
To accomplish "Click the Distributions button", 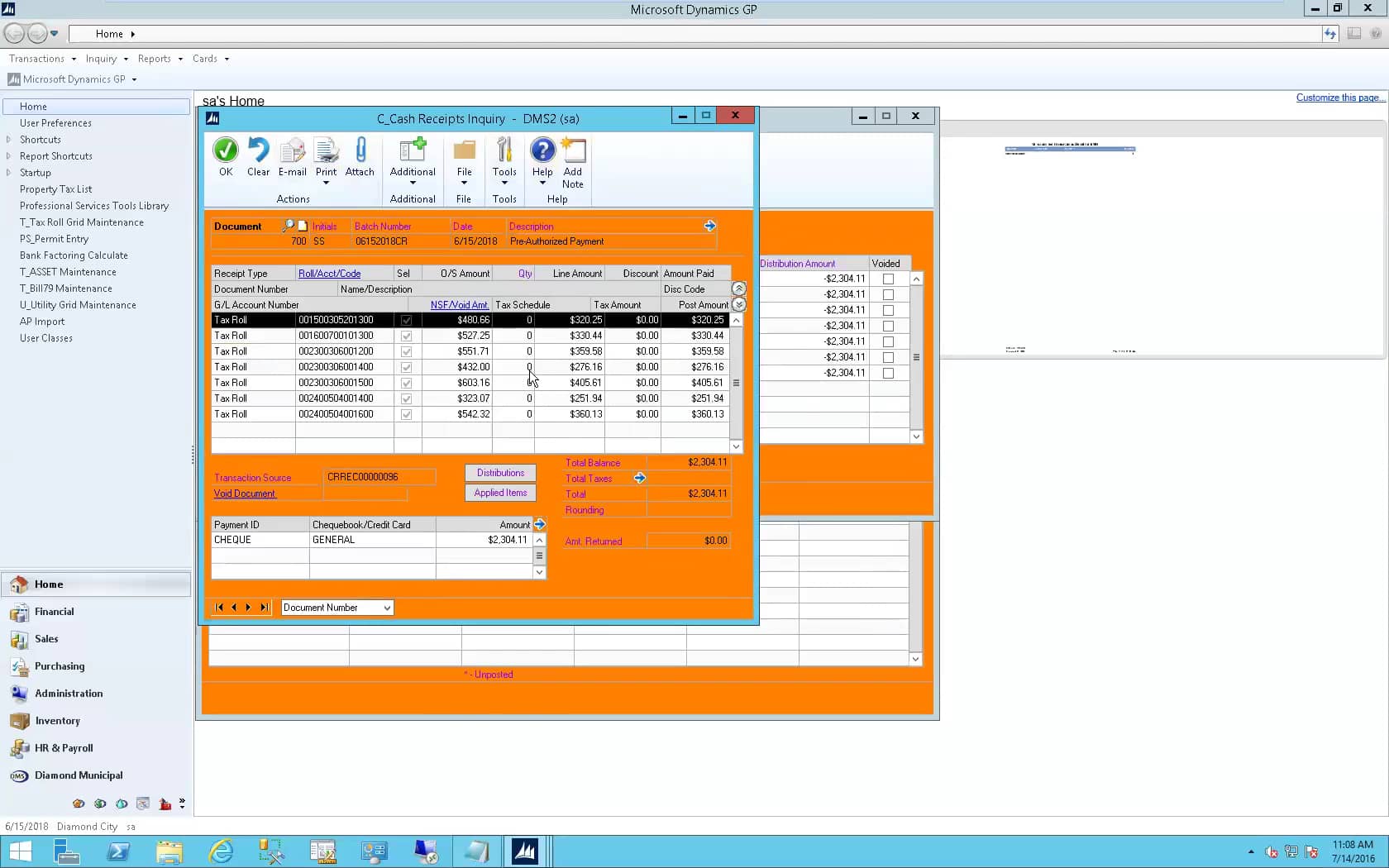I will pos(500,473).
